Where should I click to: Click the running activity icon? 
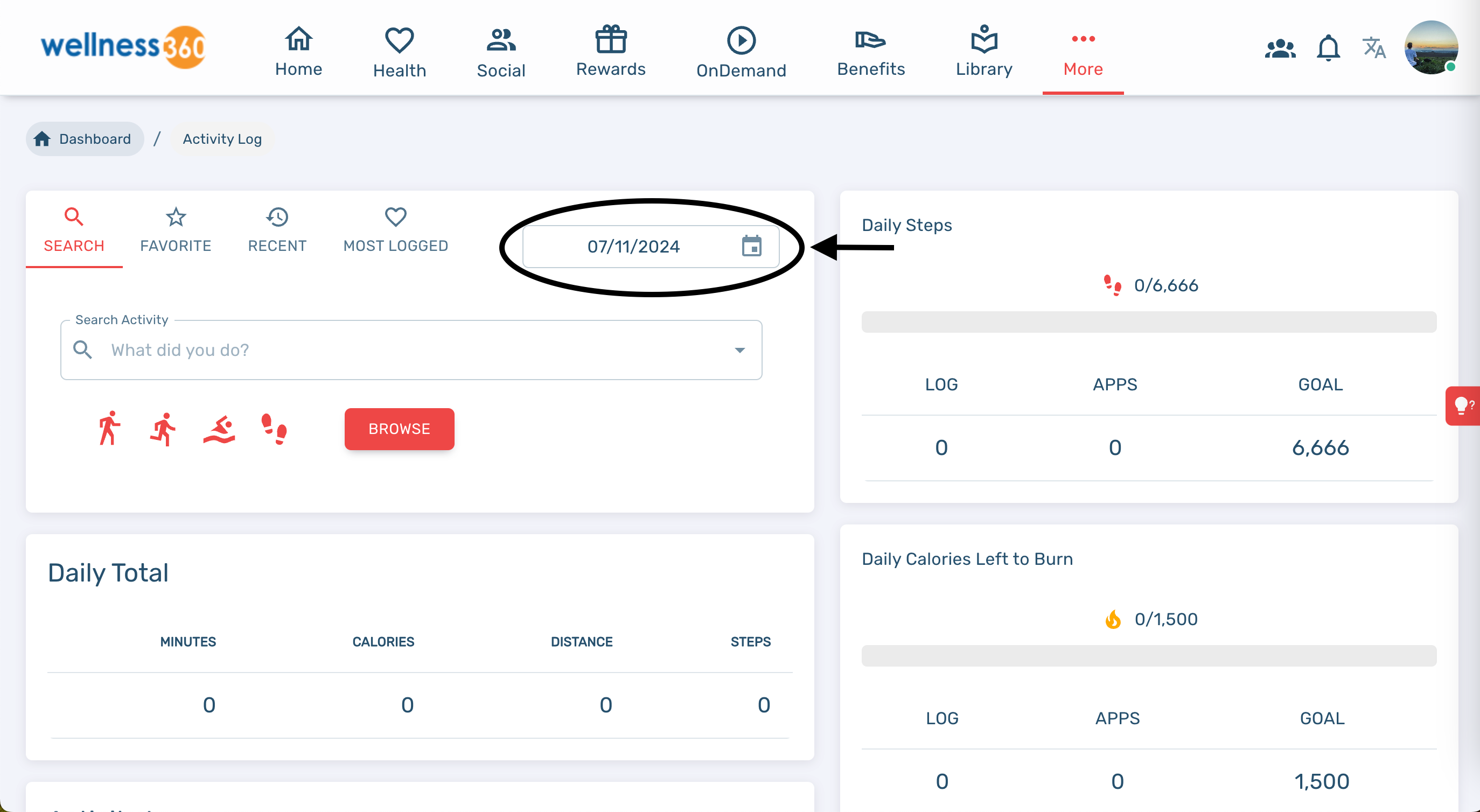[x=163, y=429]
